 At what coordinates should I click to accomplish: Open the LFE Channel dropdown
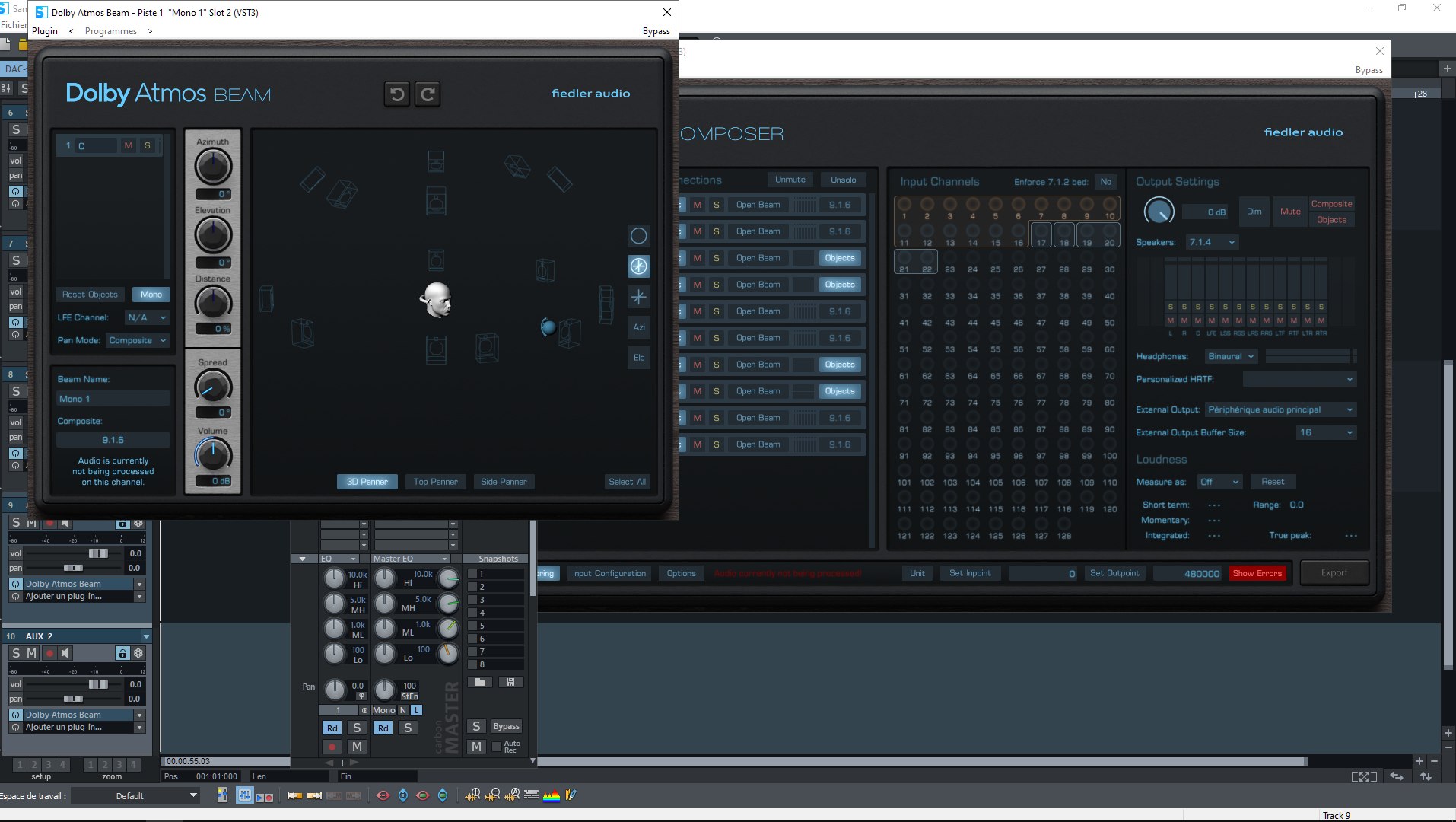pos(147,317)
